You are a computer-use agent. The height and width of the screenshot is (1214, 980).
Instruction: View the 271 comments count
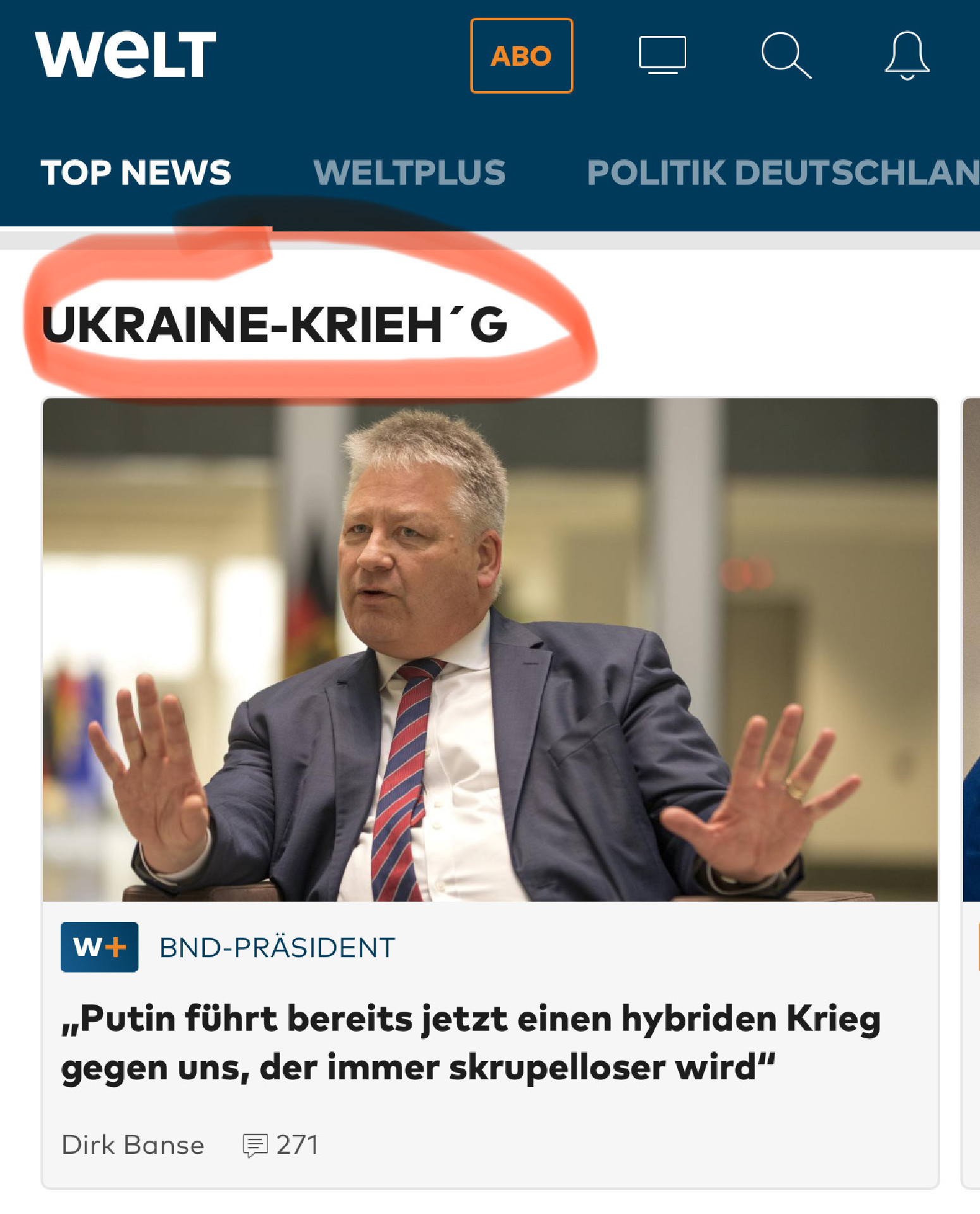click(x=297, y=1145)
